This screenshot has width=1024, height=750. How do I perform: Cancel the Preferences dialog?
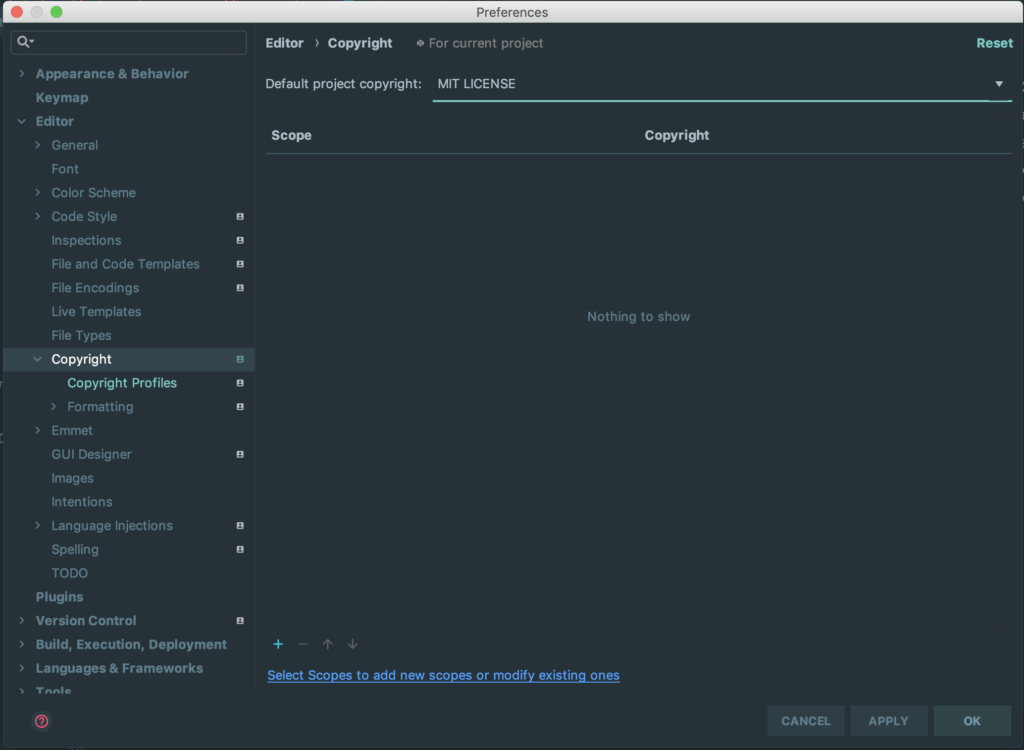[805, 720]
